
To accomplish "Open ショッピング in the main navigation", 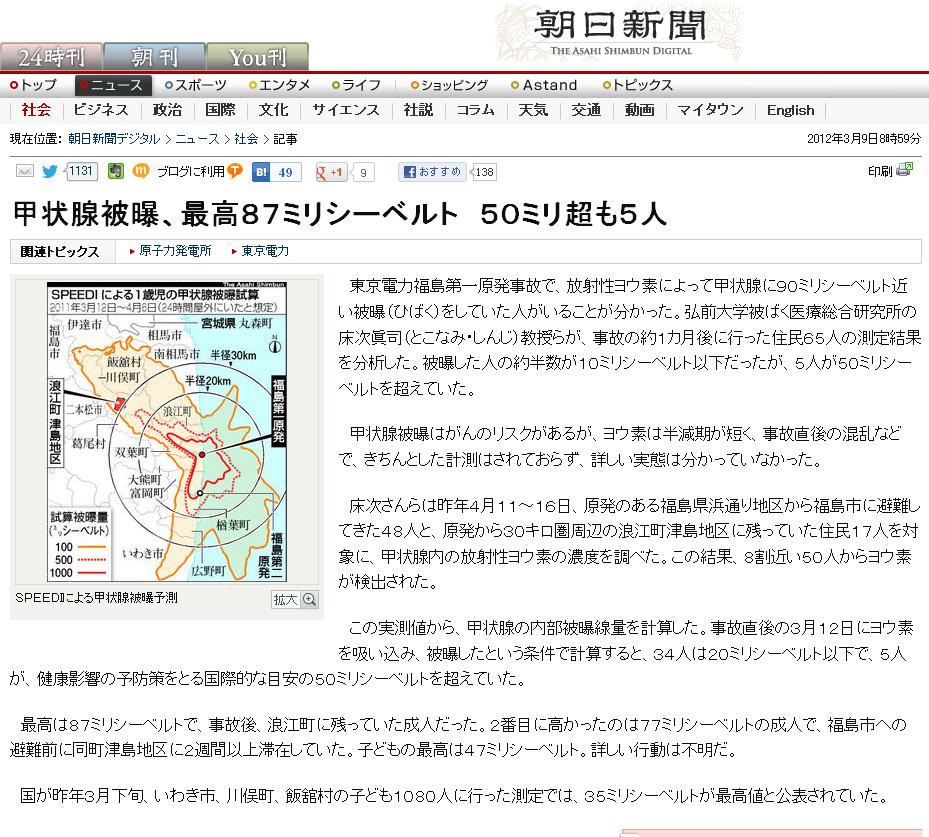I will [x=450, y=85].
